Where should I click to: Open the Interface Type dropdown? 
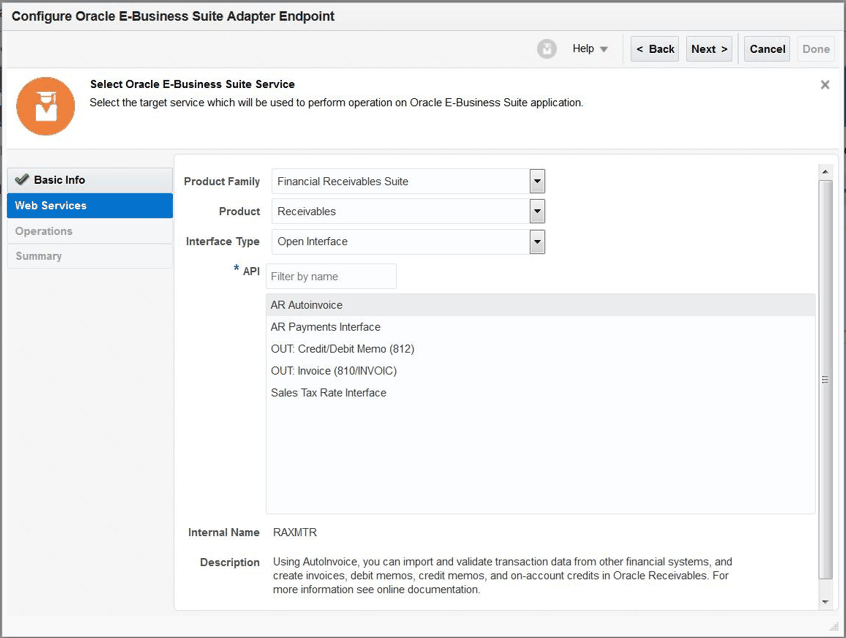(x=537, y=241)
